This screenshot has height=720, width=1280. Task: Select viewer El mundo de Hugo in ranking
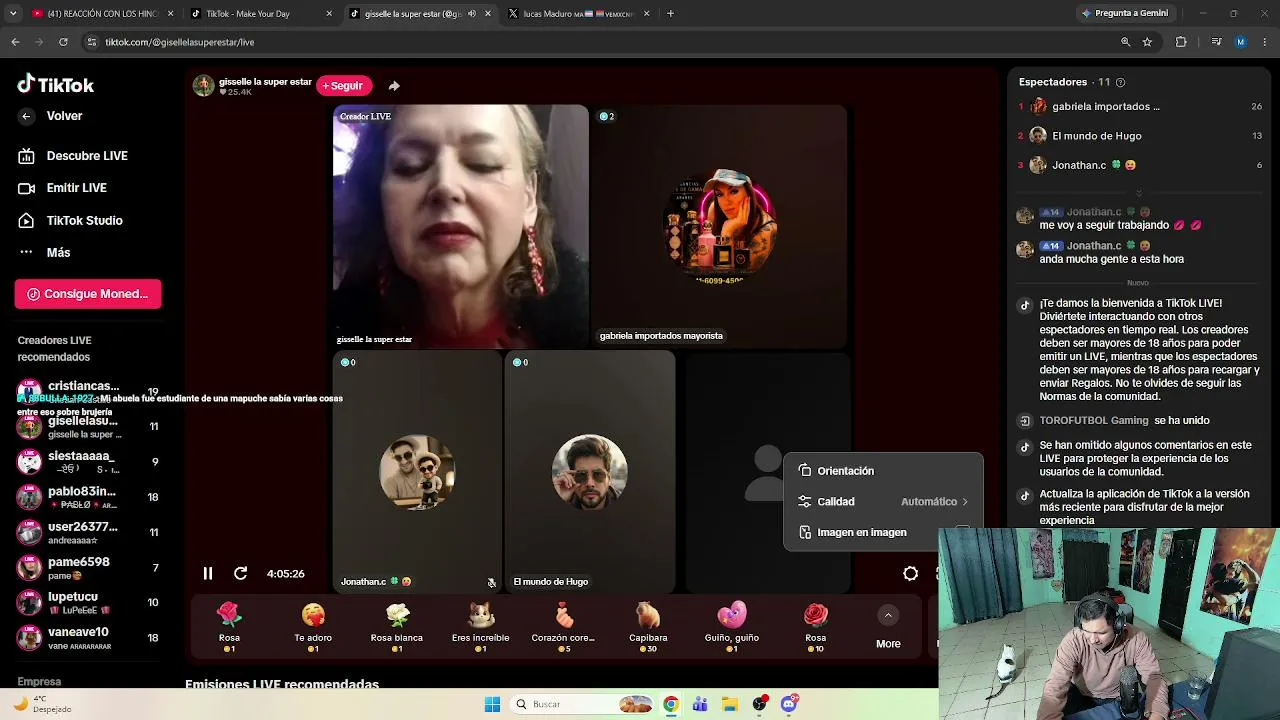coord(1140,136)
